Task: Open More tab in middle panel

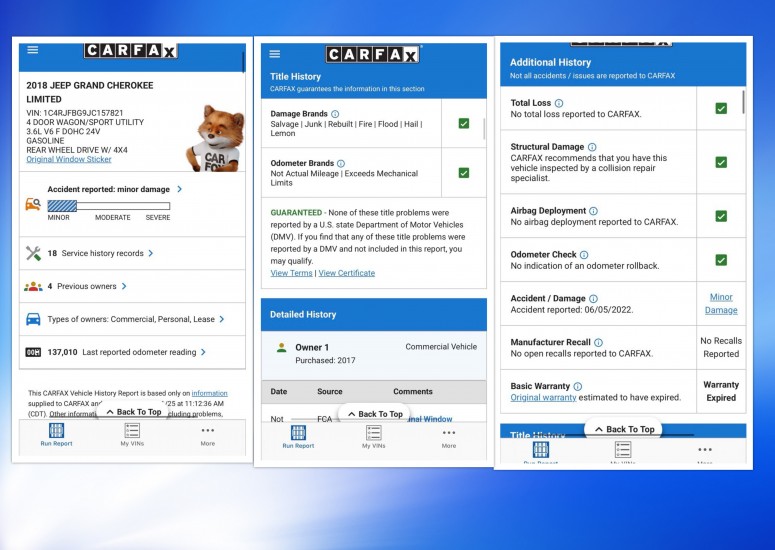Action: coord(449,437)
